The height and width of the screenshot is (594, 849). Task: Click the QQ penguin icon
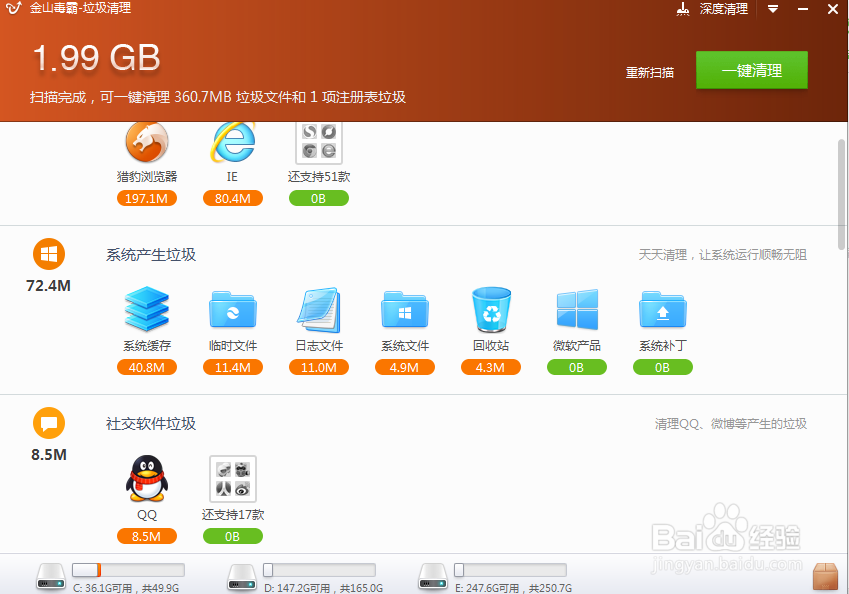(x=147, y=479)
